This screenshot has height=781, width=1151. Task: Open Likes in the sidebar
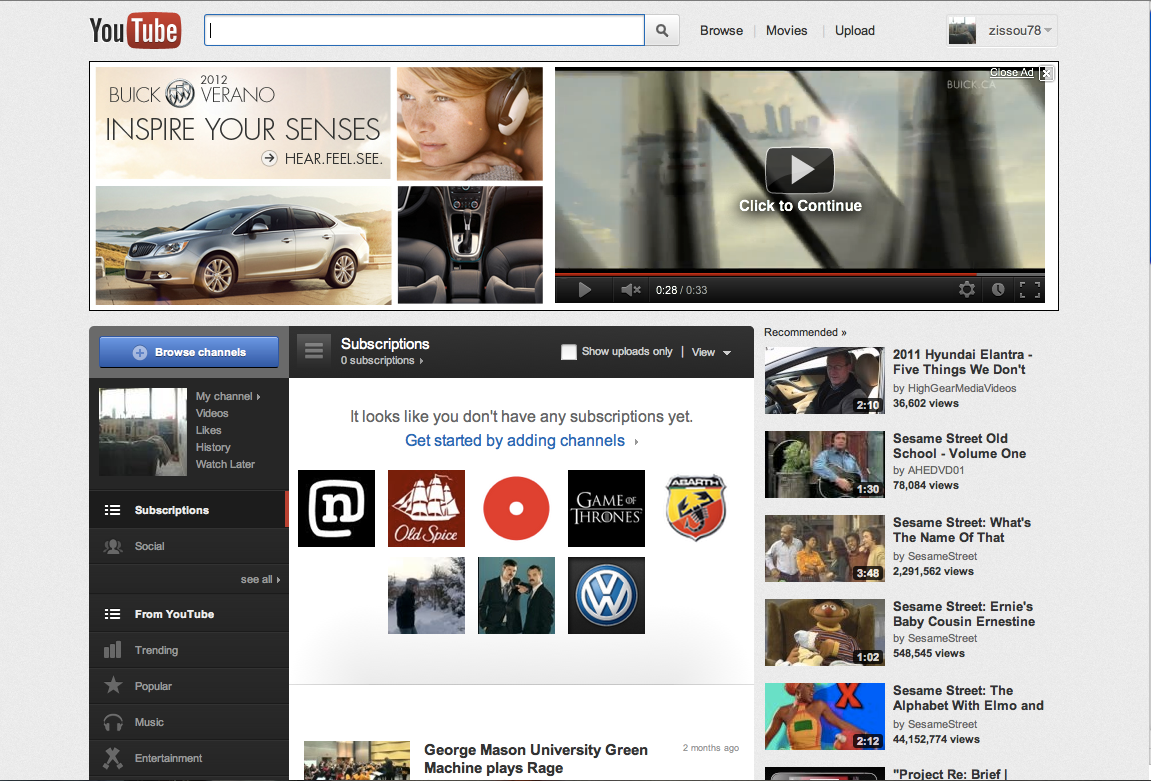[x=208, y=430]
